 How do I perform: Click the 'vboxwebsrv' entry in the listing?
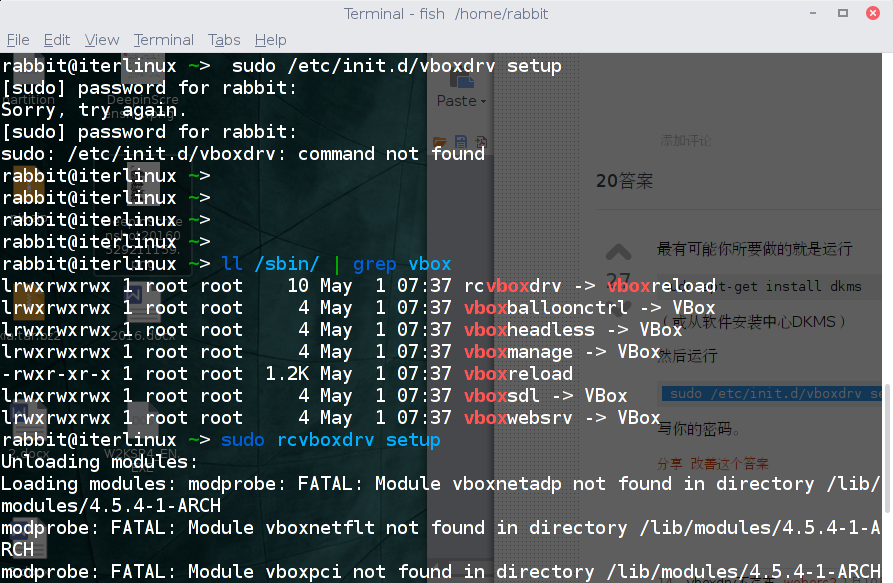click(518, 418)
